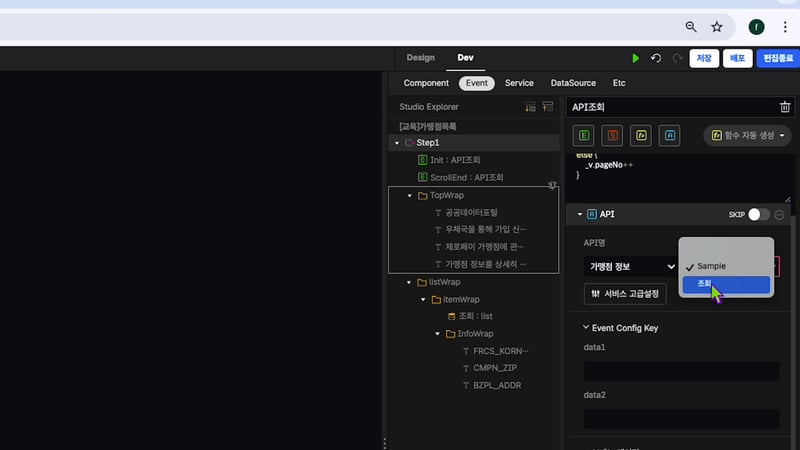Image resolution: width=800 pixels, height=450 pixels.
Task: Collapse the Event Config Key section
Action: click(586, 328)
